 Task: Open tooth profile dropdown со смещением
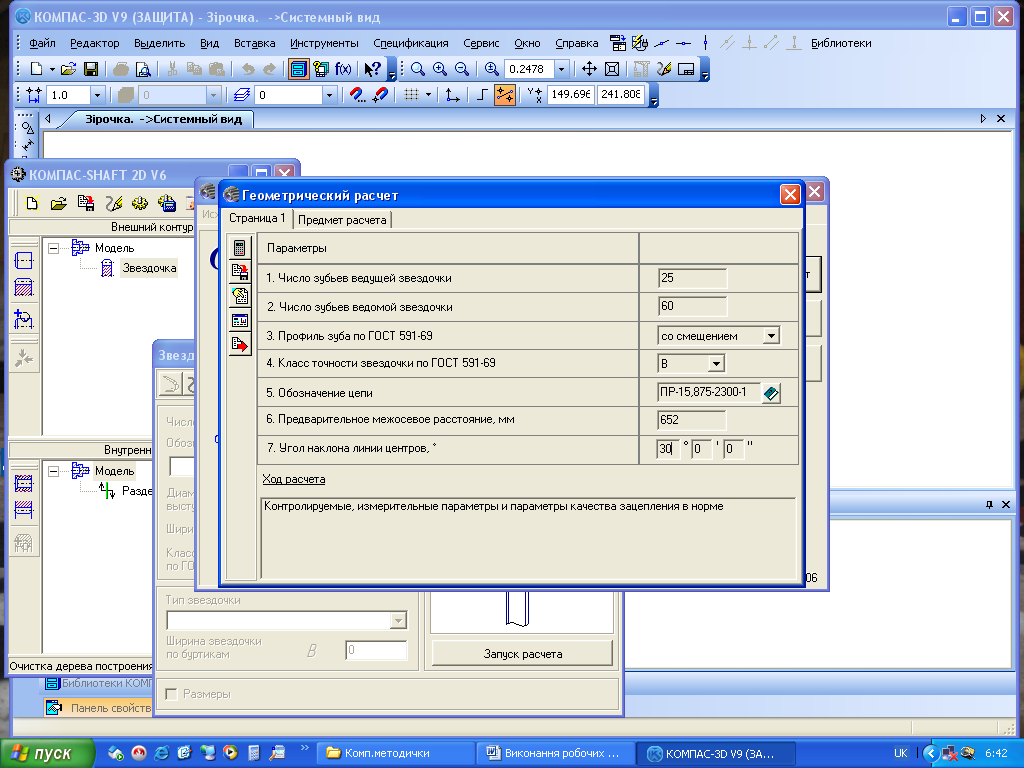click(x=771, y=336)
